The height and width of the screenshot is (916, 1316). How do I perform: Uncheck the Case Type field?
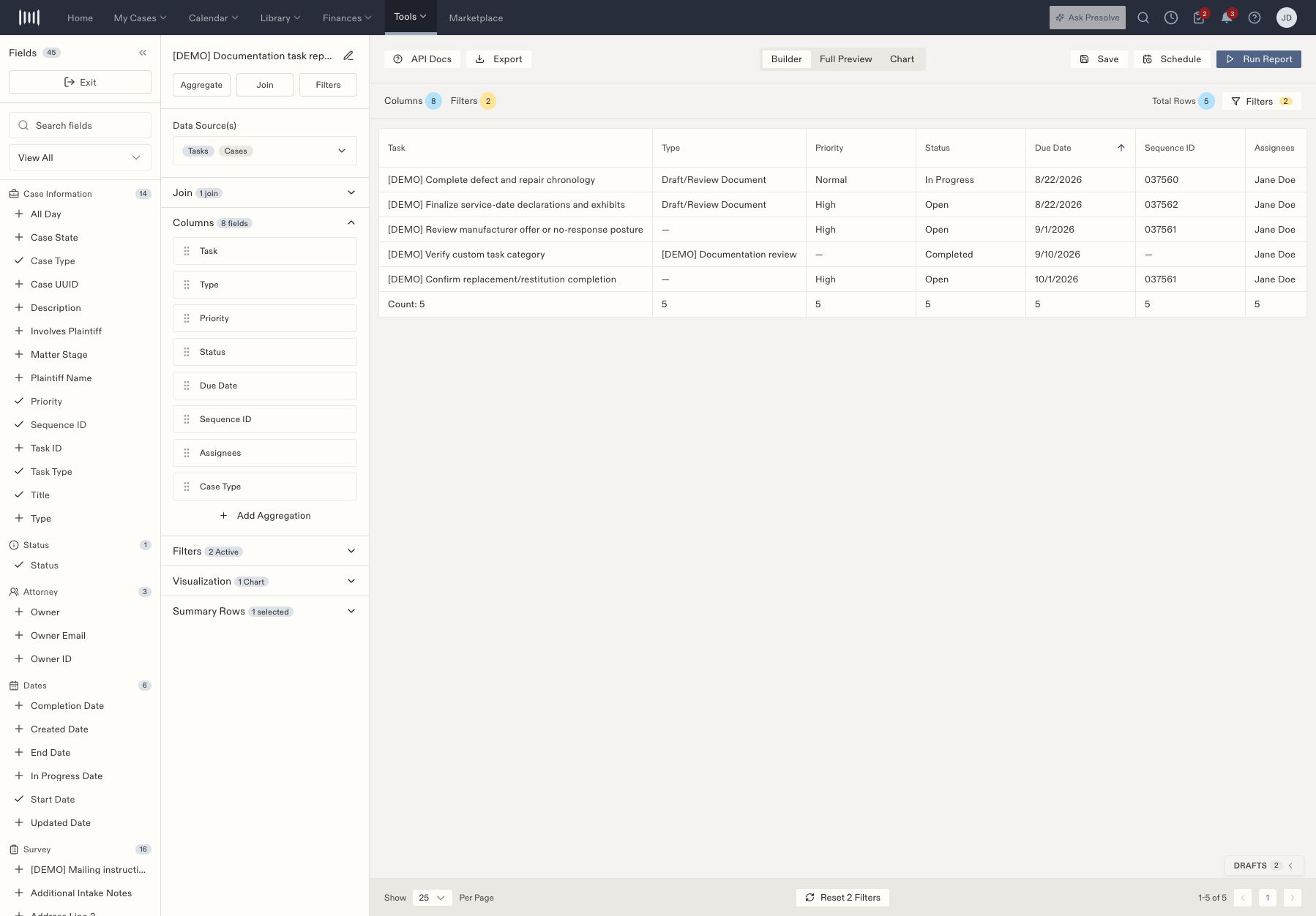19,260
